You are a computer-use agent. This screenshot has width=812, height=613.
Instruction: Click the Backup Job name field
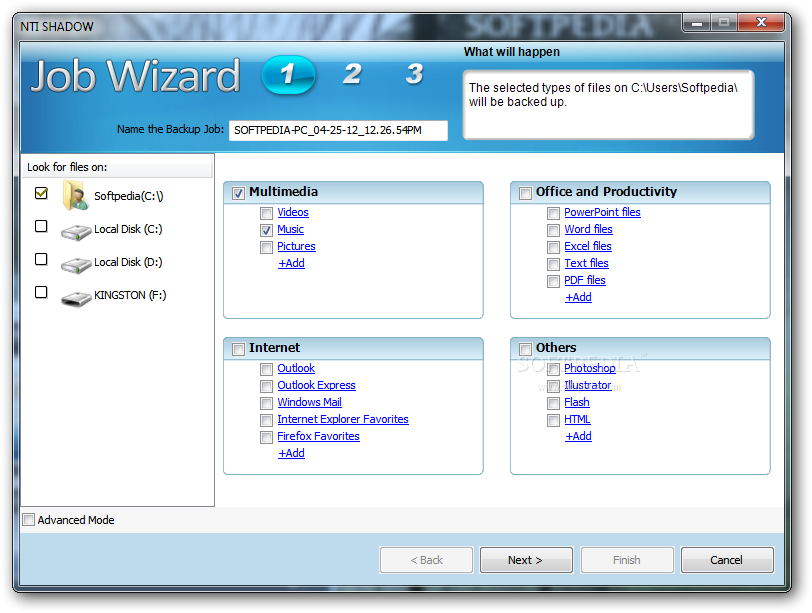coord(338,130)
